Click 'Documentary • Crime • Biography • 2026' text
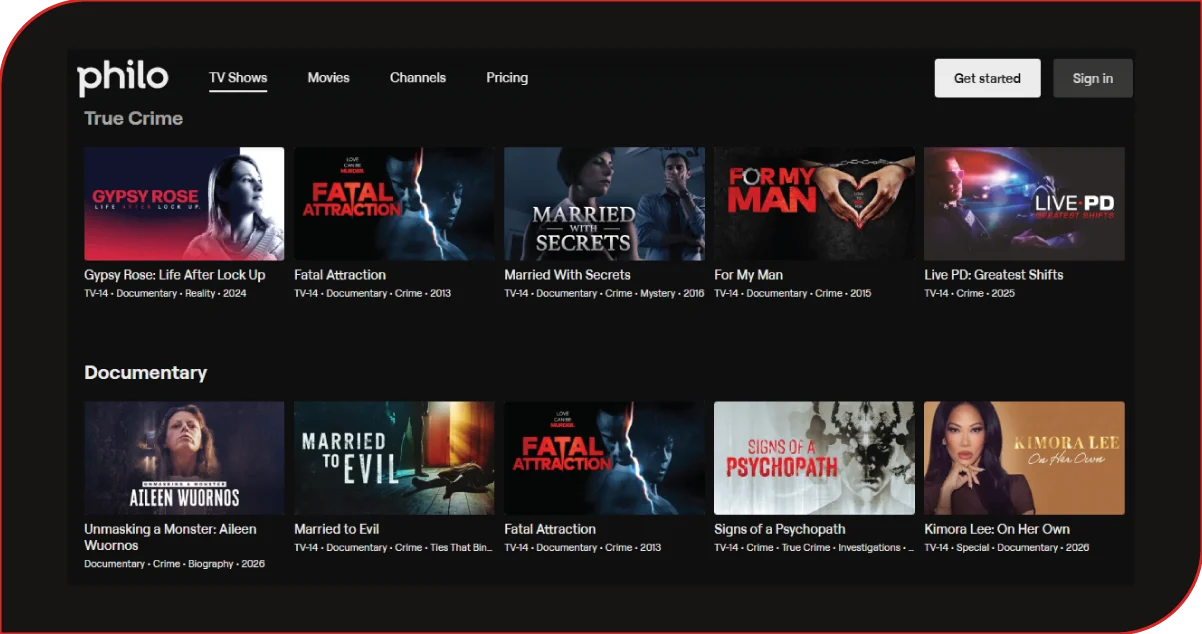This screenshot has height=634, width=1202. pos(175,564)
